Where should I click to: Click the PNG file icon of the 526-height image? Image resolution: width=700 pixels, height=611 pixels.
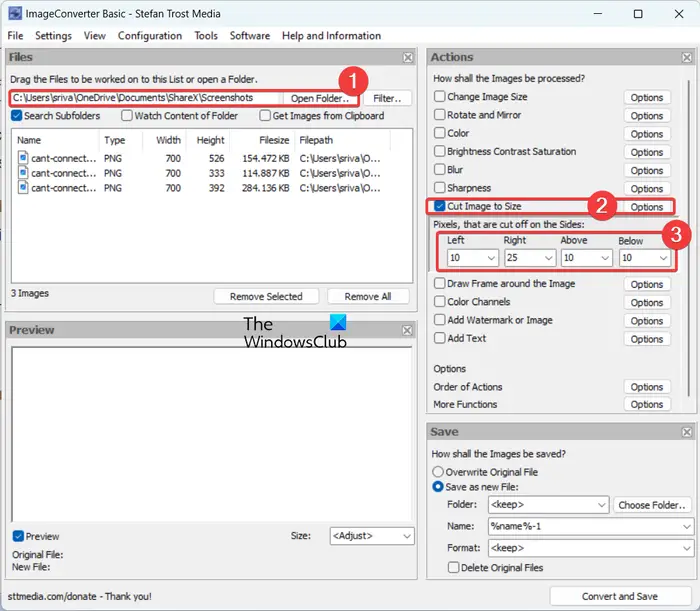pyautogui.click(x=23, y=158)
